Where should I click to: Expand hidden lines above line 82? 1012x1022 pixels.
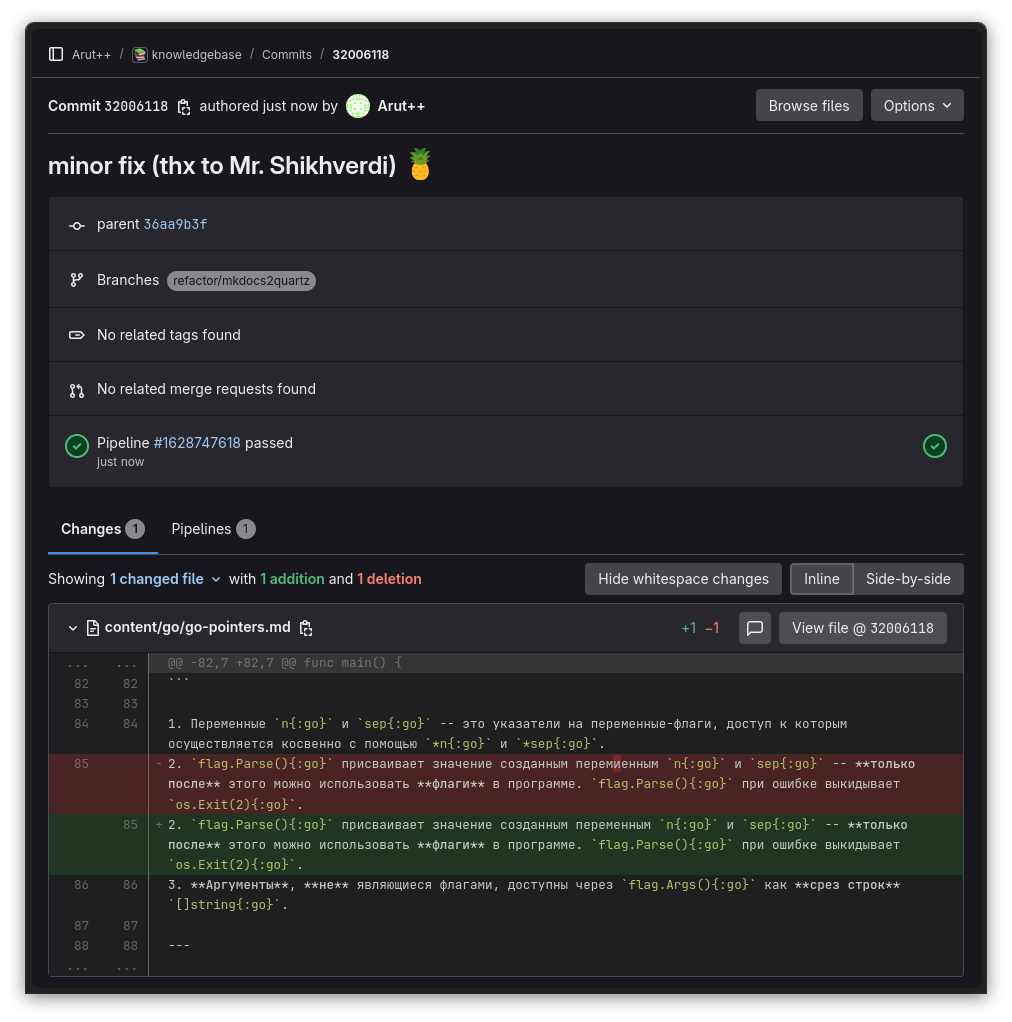click(x=98, y=663)
